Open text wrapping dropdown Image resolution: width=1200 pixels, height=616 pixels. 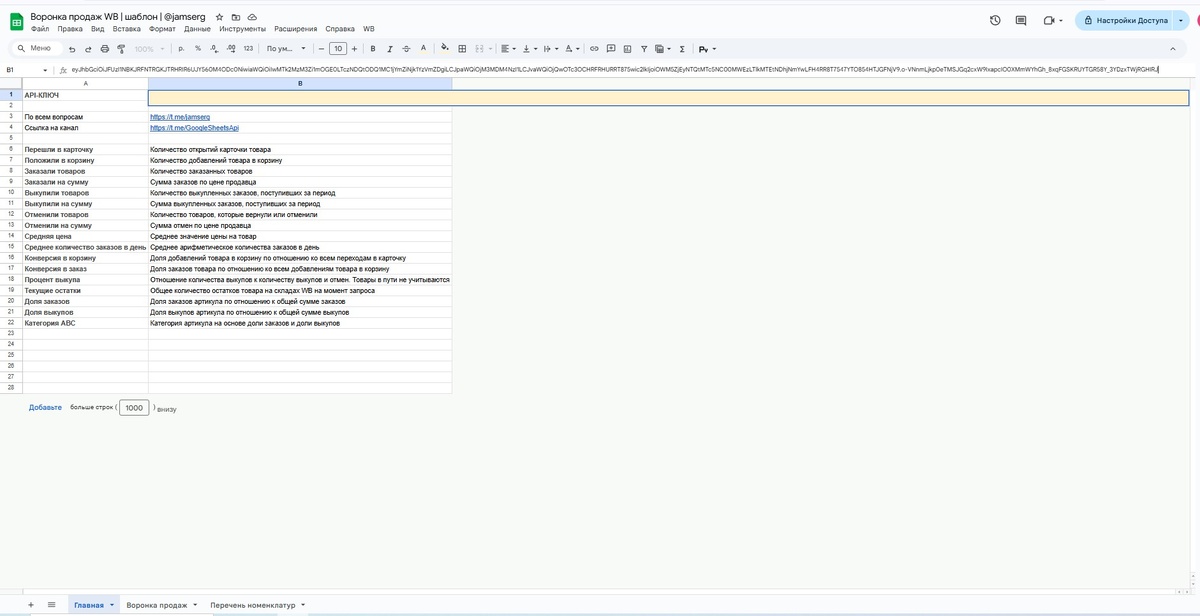551,48
